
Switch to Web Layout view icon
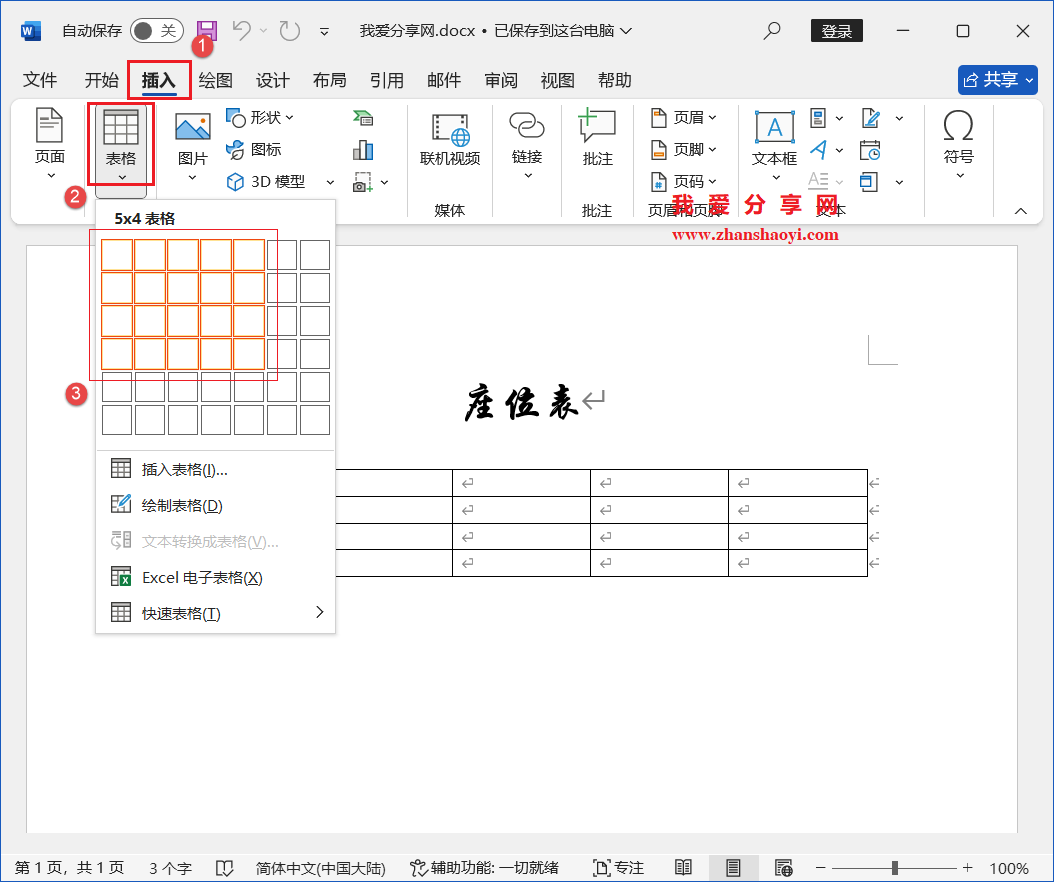coord(783,867)
